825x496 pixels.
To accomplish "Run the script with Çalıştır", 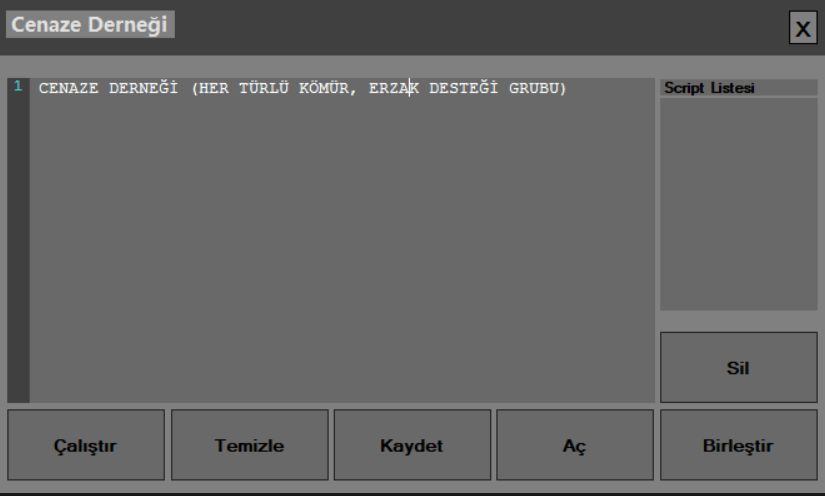I will click(86, 445).
